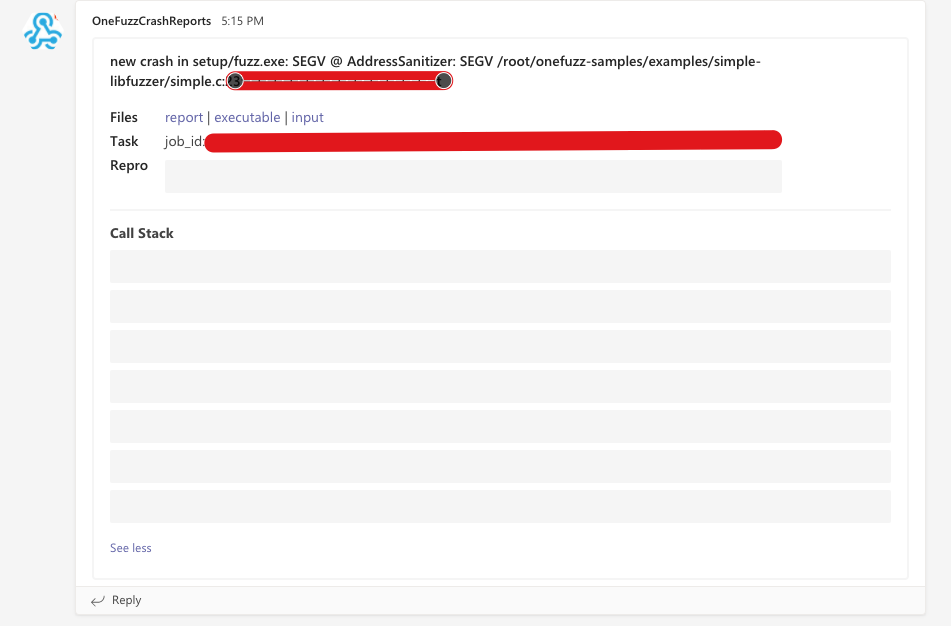Screen dimensions: 951x626
Task: Click the Call Stack heading
Action: point(141,233)
